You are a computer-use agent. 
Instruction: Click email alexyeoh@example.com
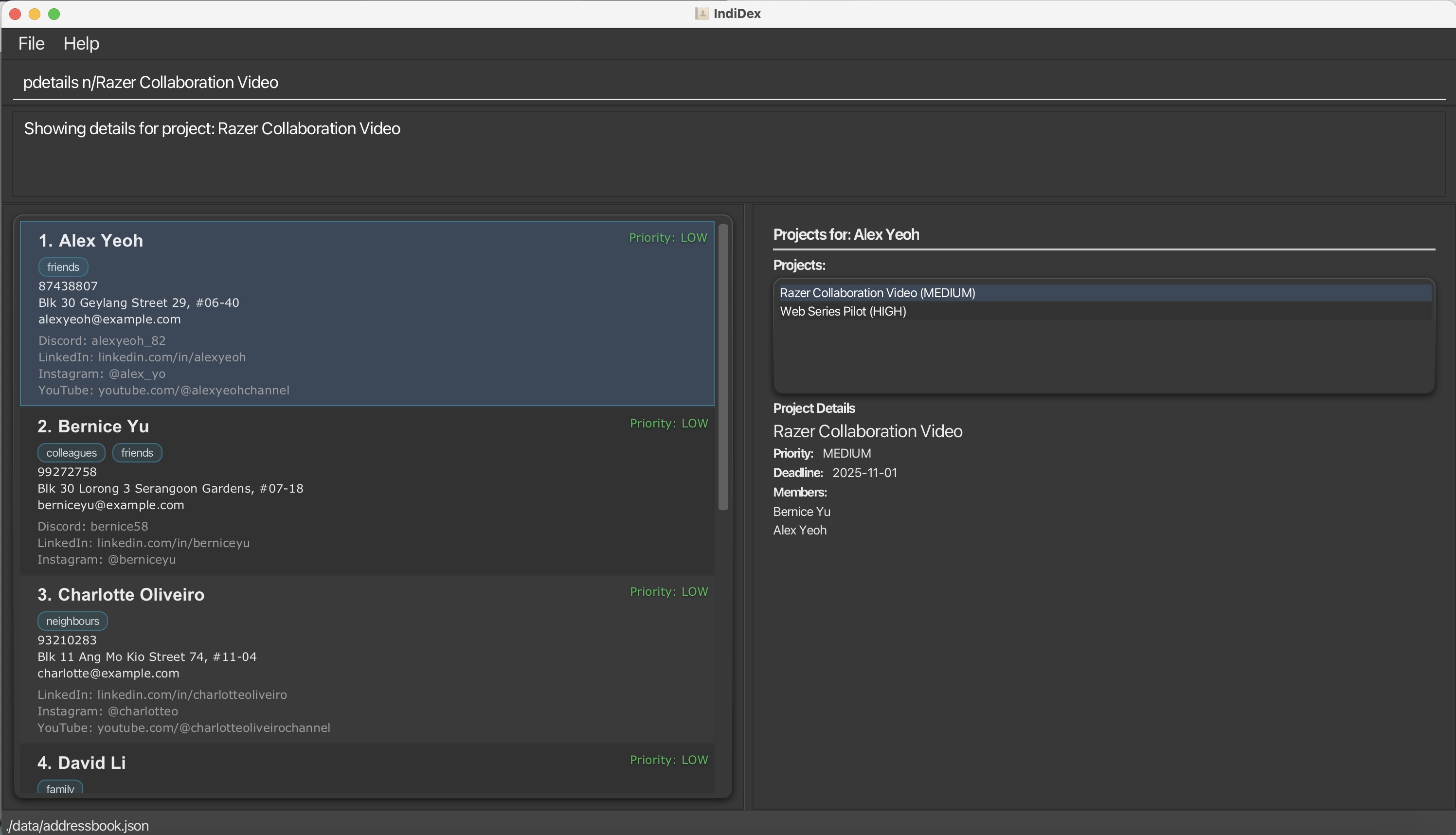pos(109,320)
